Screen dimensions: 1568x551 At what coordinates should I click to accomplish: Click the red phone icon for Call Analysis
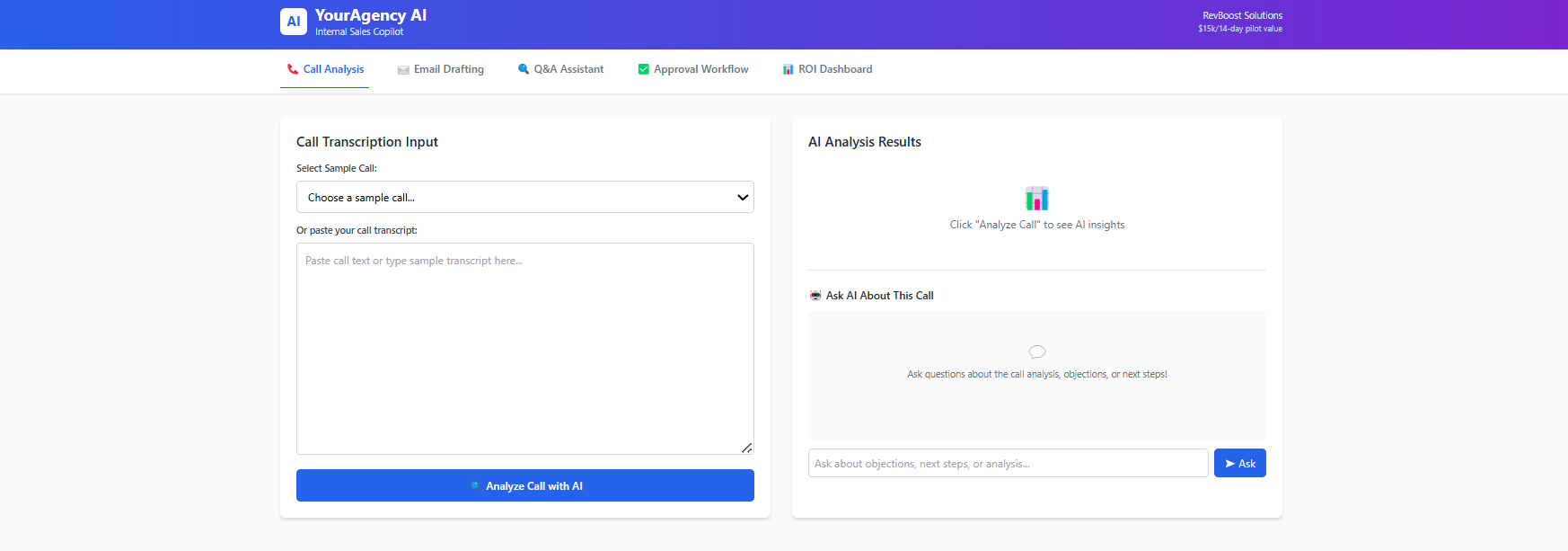coord(293,69)
